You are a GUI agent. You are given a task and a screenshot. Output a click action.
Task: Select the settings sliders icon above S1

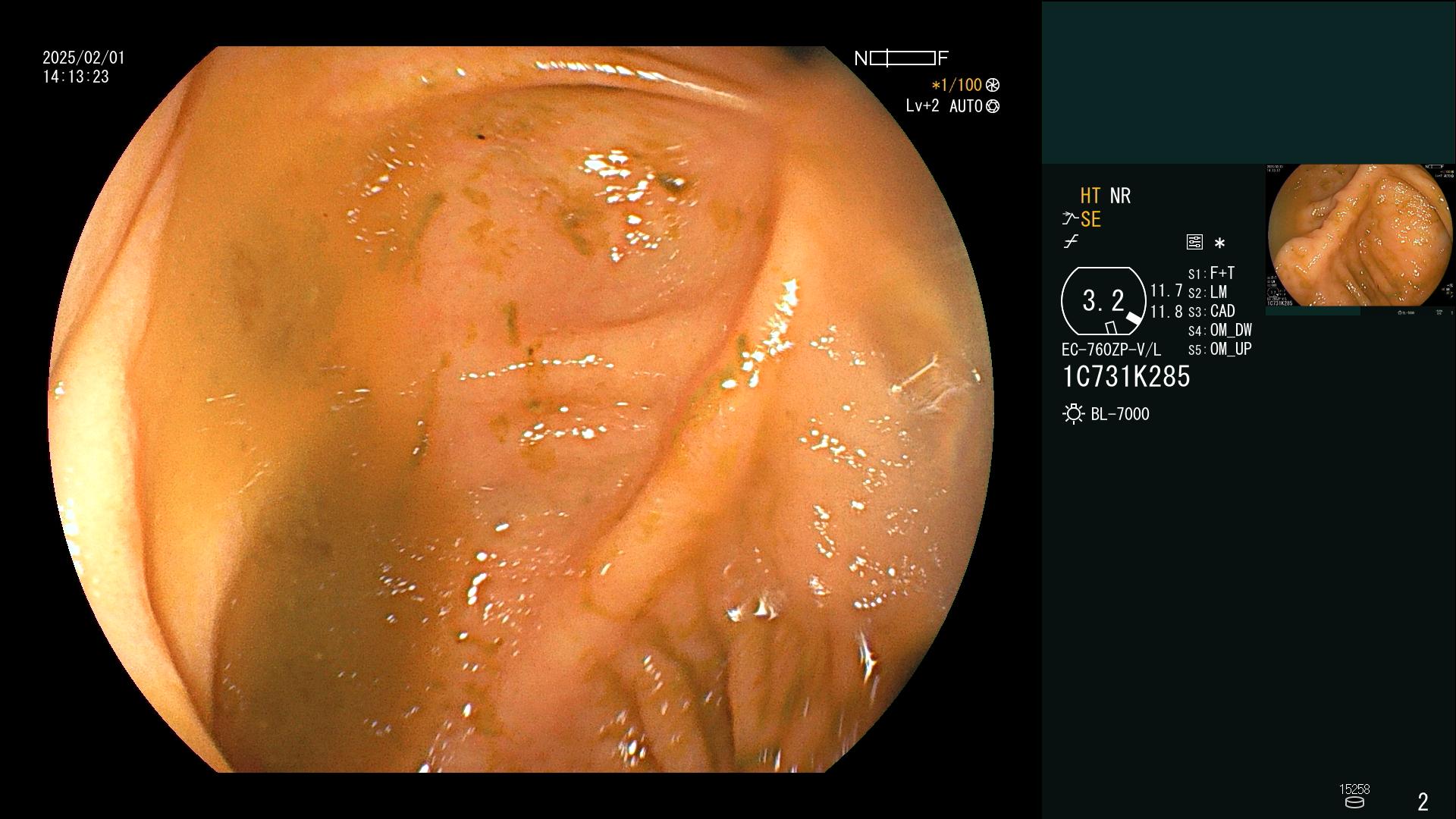click(1194, 242)
